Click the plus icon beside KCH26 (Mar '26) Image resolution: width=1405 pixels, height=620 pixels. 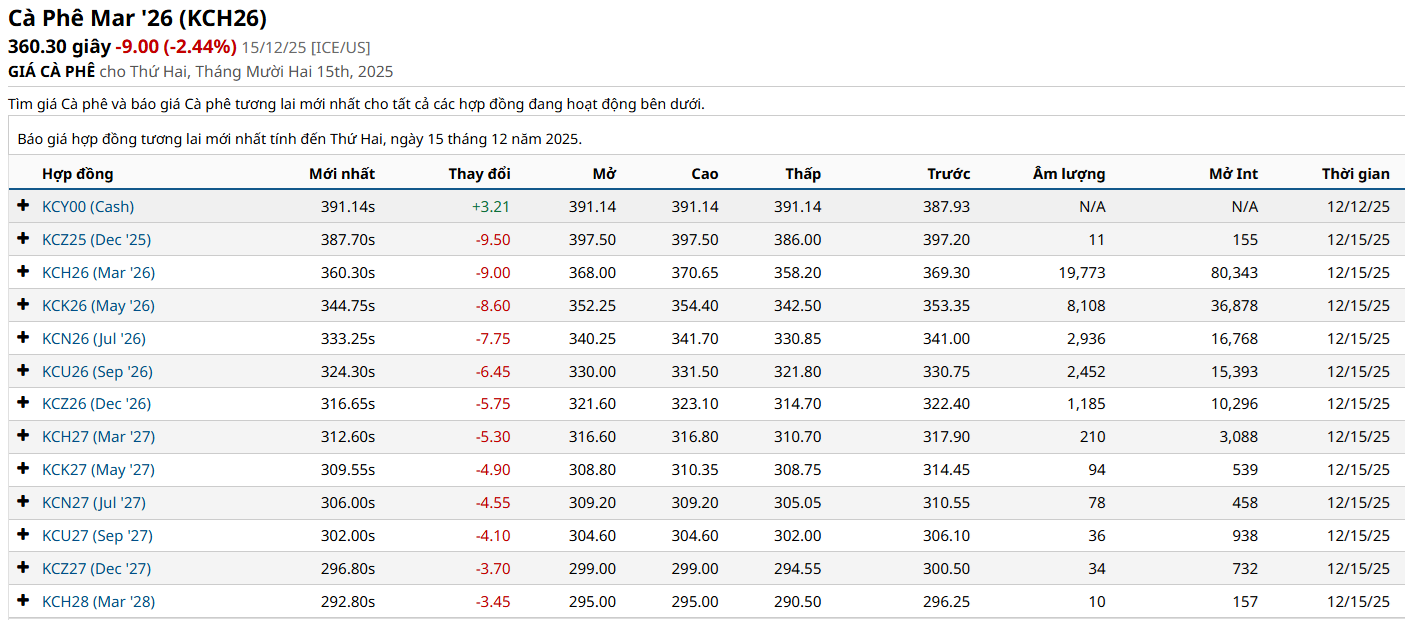(x=24, y=272)
